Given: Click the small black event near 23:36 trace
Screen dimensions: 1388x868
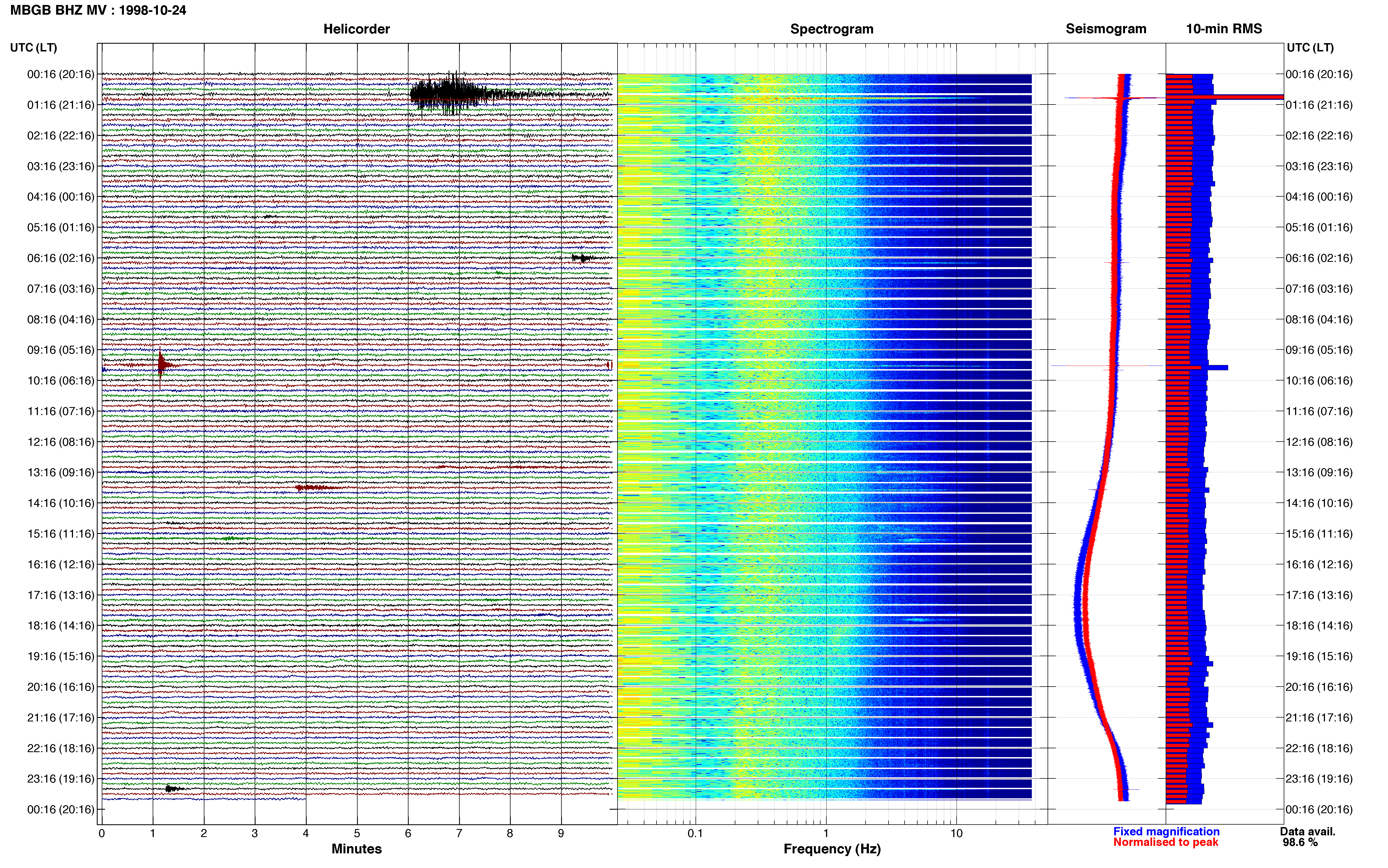Looking at the screenshot, I should (x=174, y=789).
